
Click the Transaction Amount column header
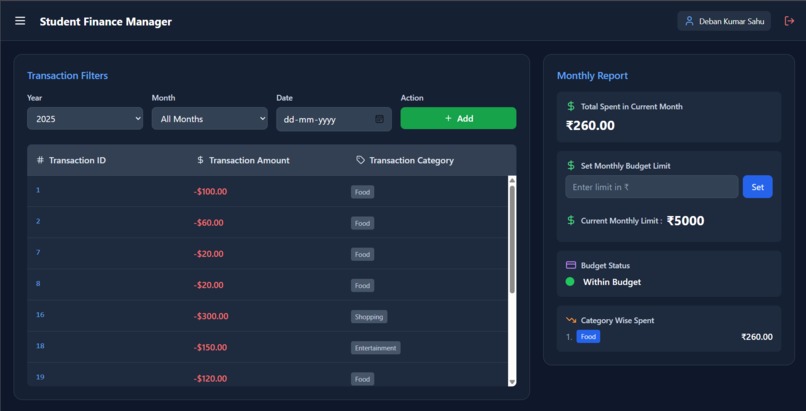(x=249, y=160)
